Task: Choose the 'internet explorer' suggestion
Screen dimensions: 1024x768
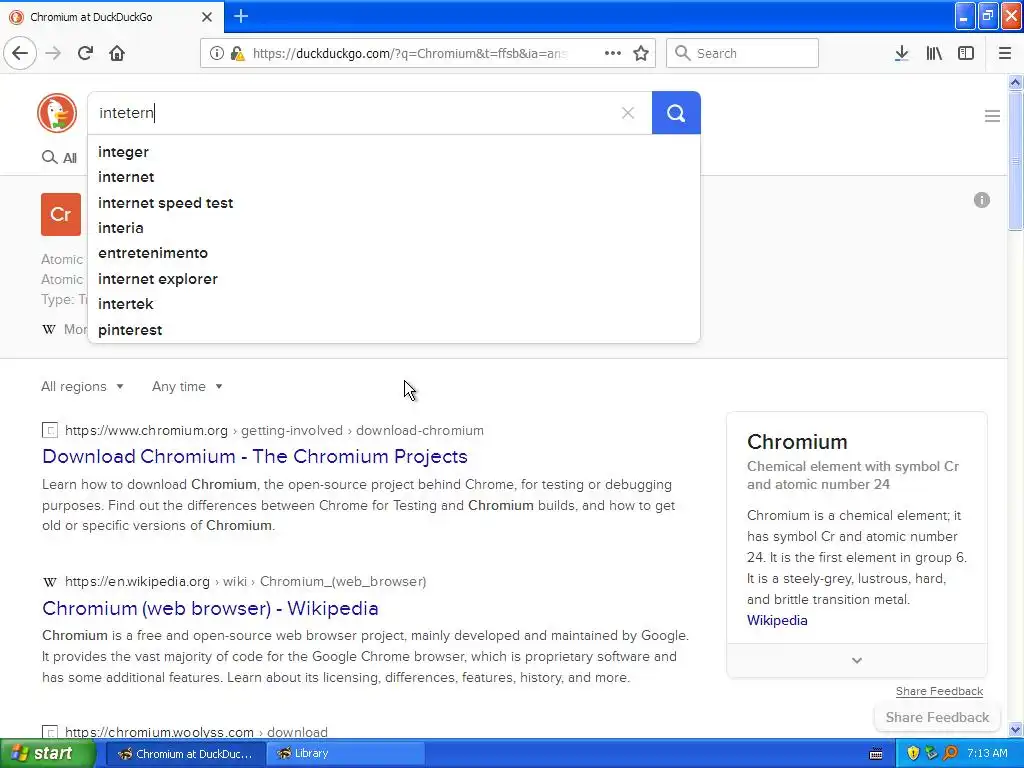Action: (x=393, y=279)
